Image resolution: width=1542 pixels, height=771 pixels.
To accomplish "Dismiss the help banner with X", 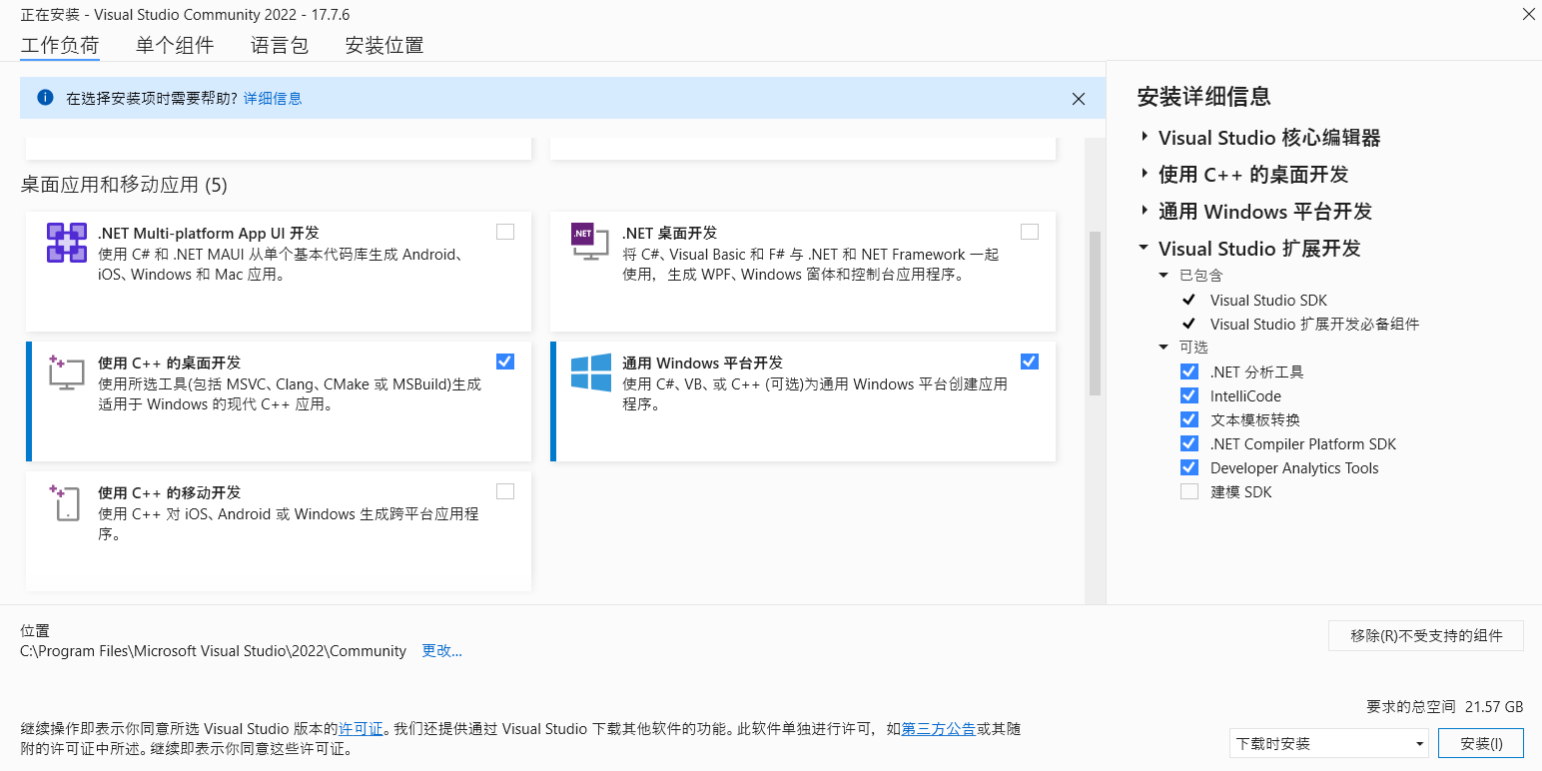I will click(1078, 99).
